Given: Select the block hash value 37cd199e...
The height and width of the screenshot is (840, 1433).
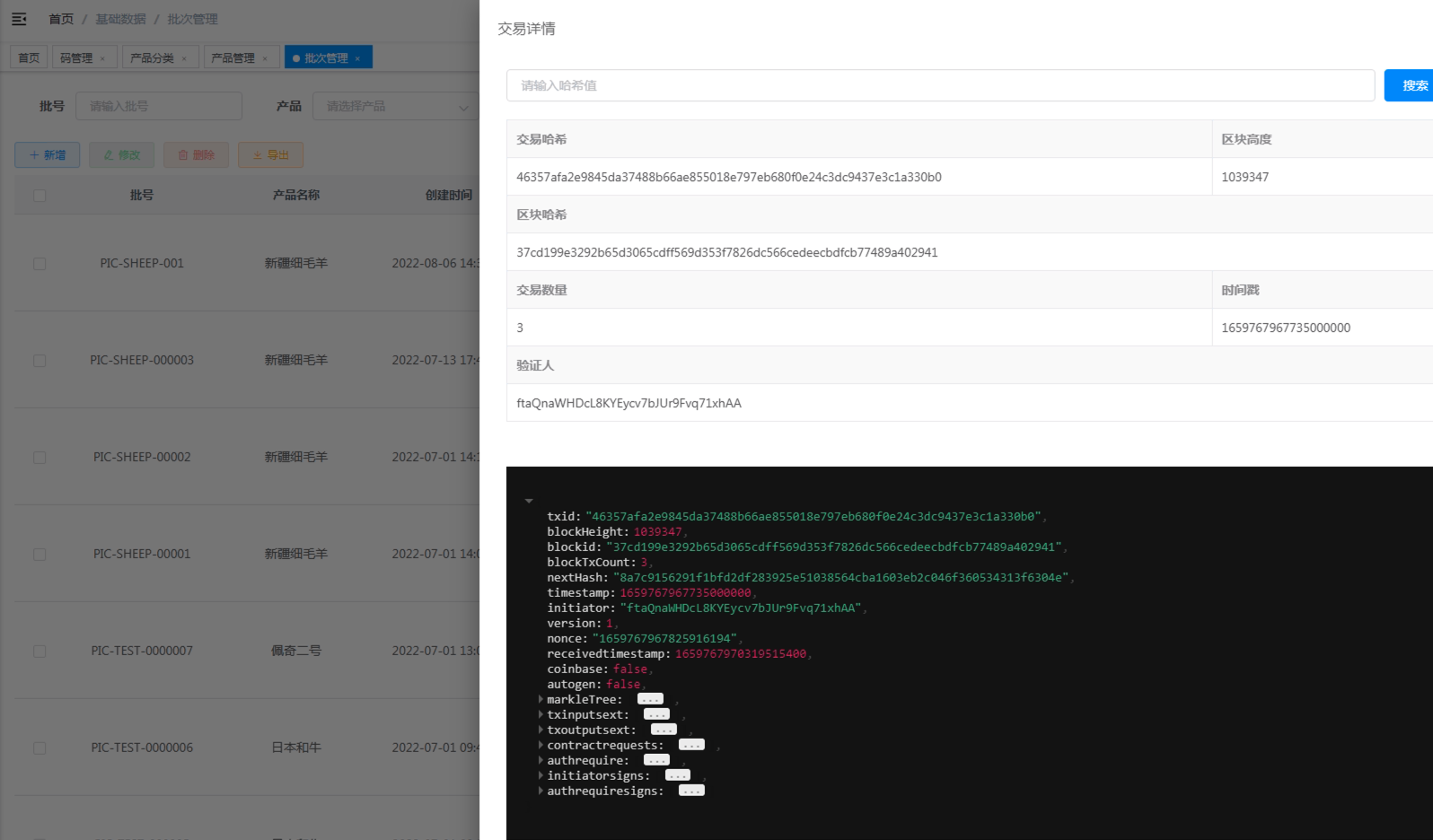Looking at the screenshot, I should 727,252.
